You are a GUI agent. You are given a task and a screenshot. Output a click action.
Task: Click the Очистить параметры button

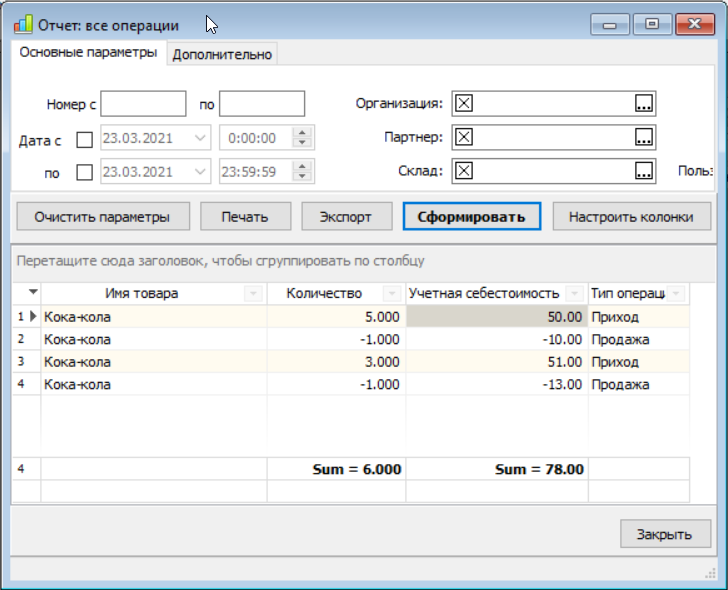coord(103,216)
